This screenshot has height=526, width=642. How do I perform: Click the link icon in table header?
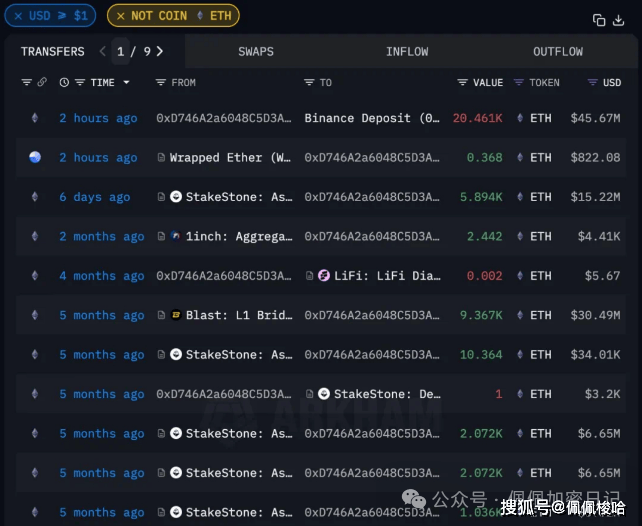click(x=42, y=82)
